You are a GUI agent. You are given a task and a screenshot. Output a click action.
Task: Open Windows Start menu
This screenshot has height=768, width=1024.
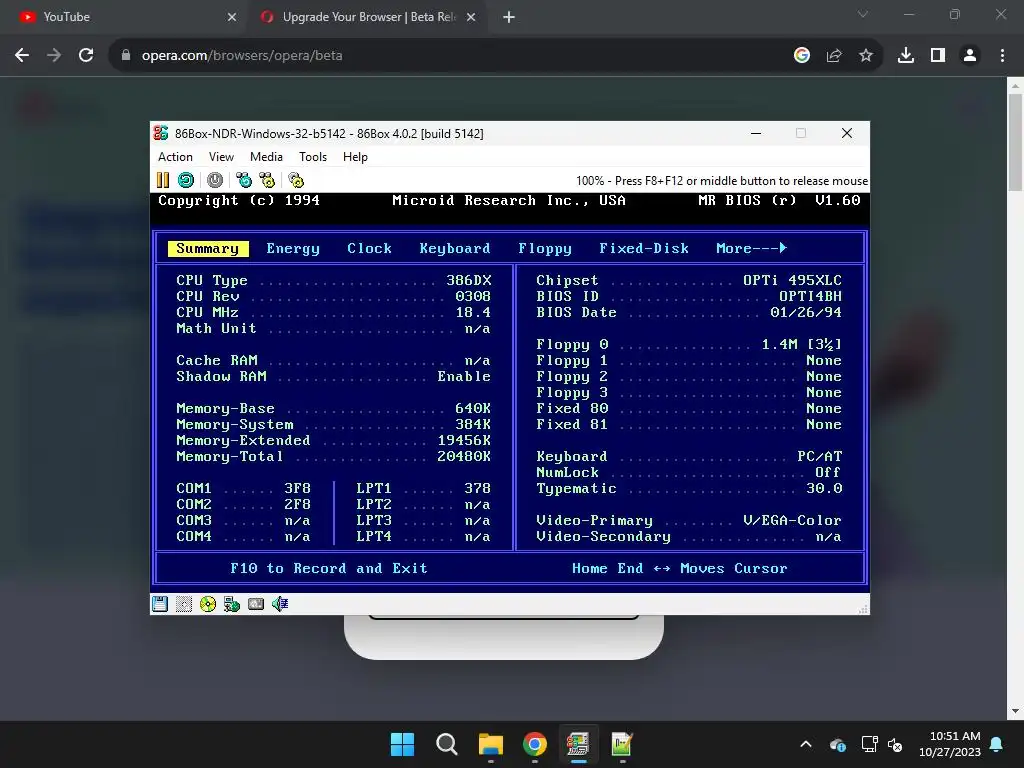click(402, 744)
